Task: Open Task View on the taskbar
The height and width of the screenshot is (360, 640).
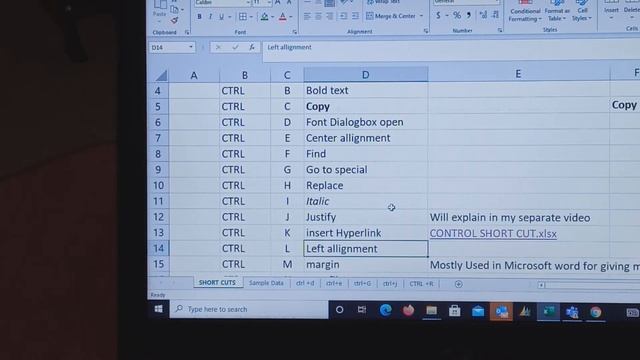Action: tap(362, 310)
